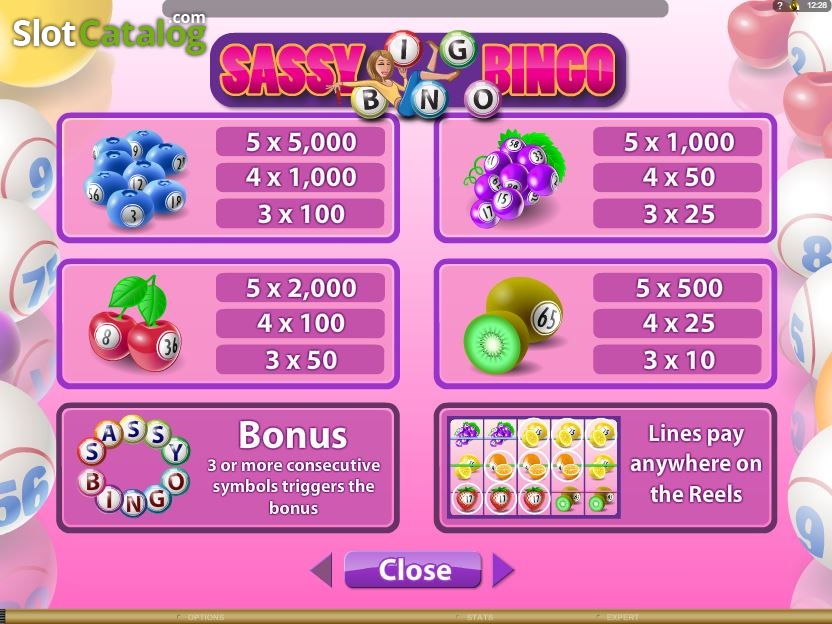832x624 pixels.
Task: Click the Sassy Bingo bonus ring symbol
Action: [134, 466]
